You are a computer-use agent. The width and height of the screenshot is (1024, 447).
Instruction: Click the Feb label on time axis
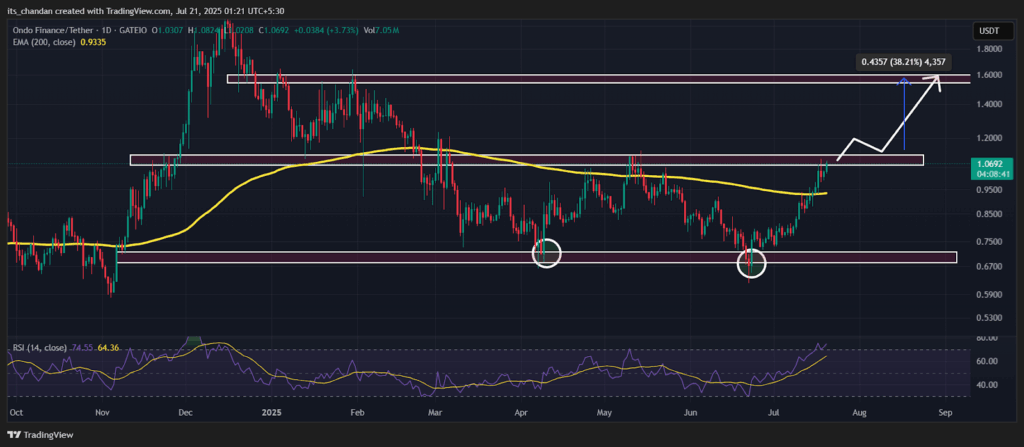point(356,413)
